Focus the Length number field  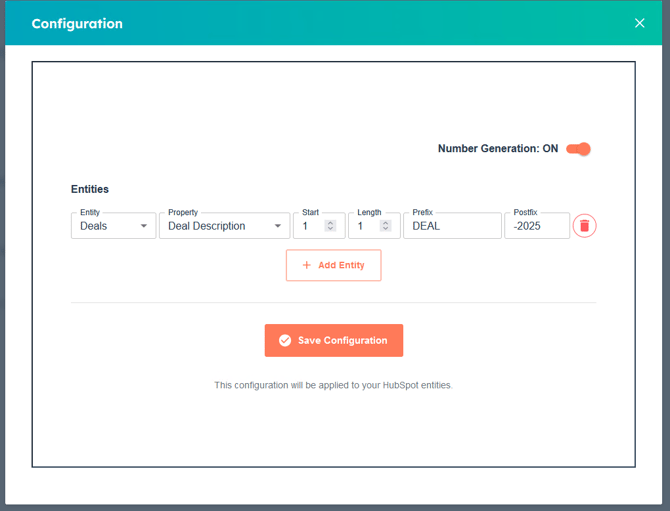point(365,226)
